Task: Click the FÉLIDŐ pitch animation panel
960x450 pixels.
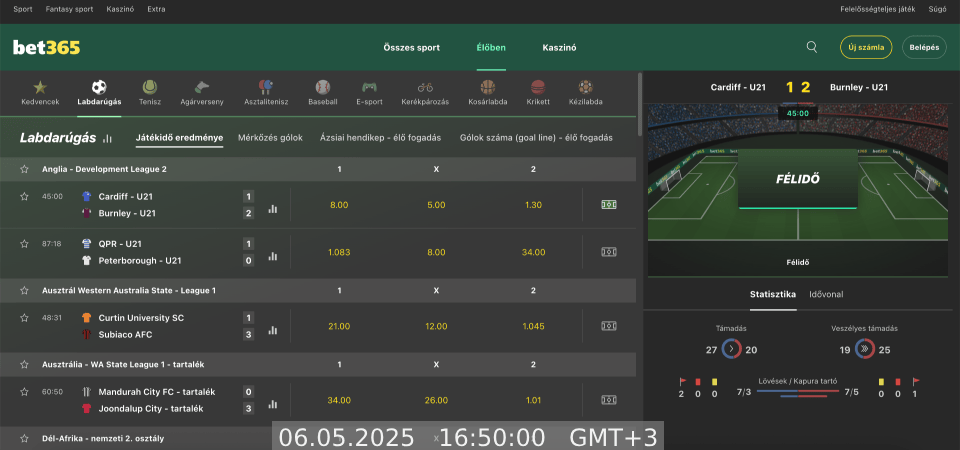Action: click(x=798, y=179)
